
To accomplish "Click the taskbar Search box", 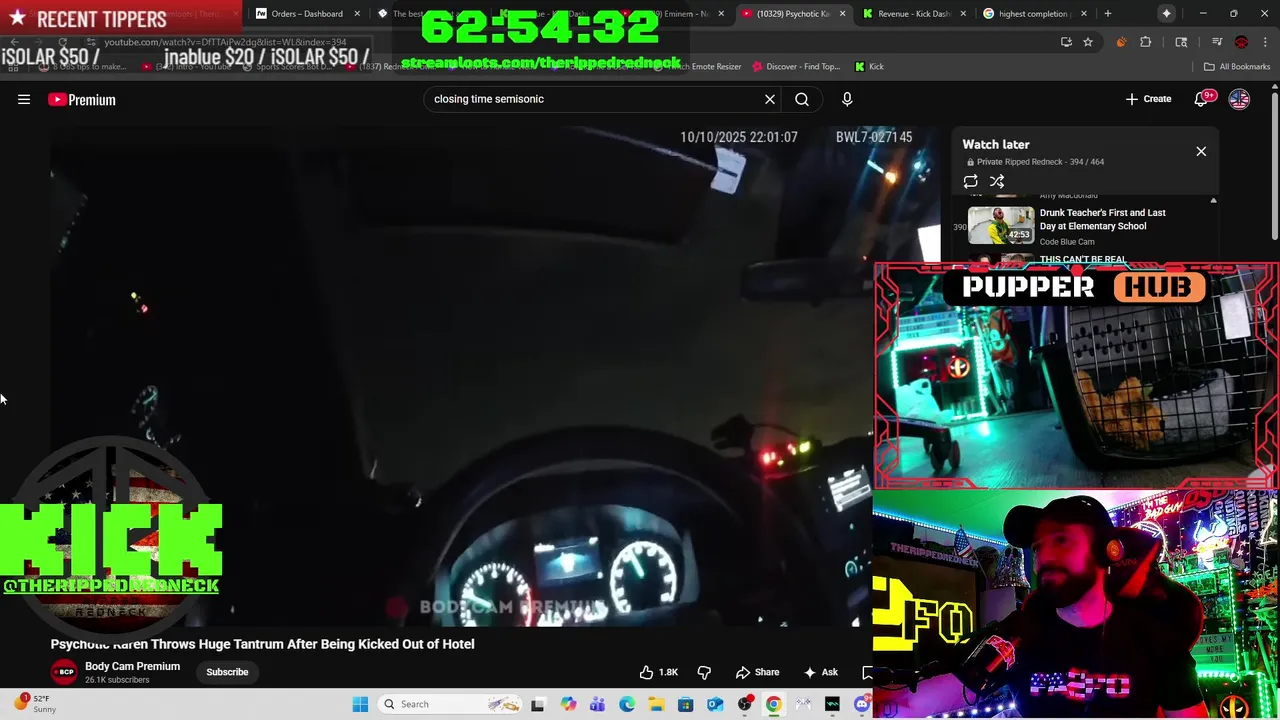I will [x=452, y=704].
